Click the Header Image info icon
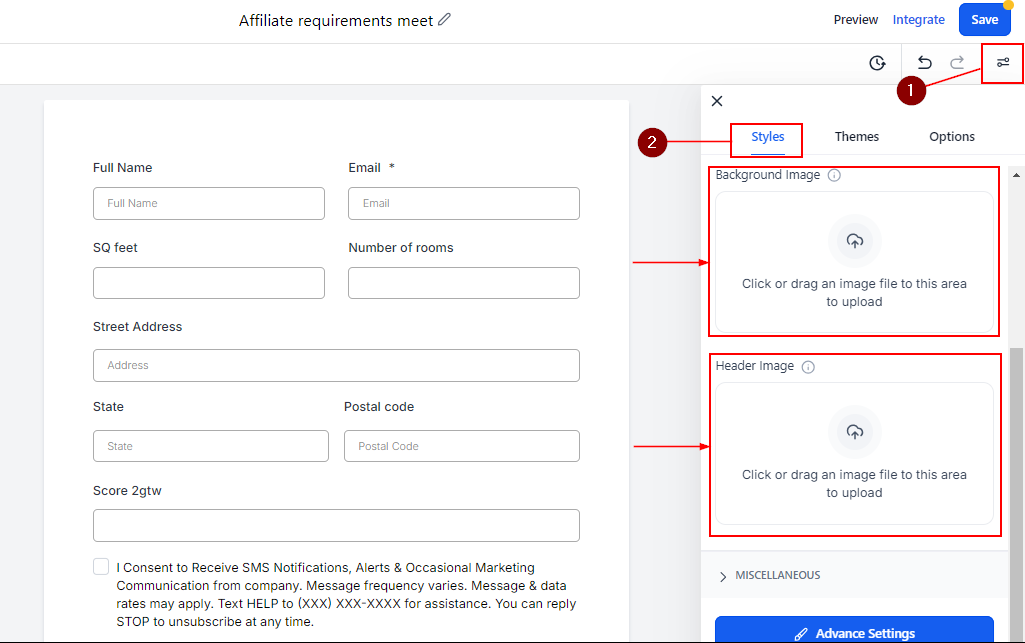Screen dimensions: 1025x643 point(808,367)
